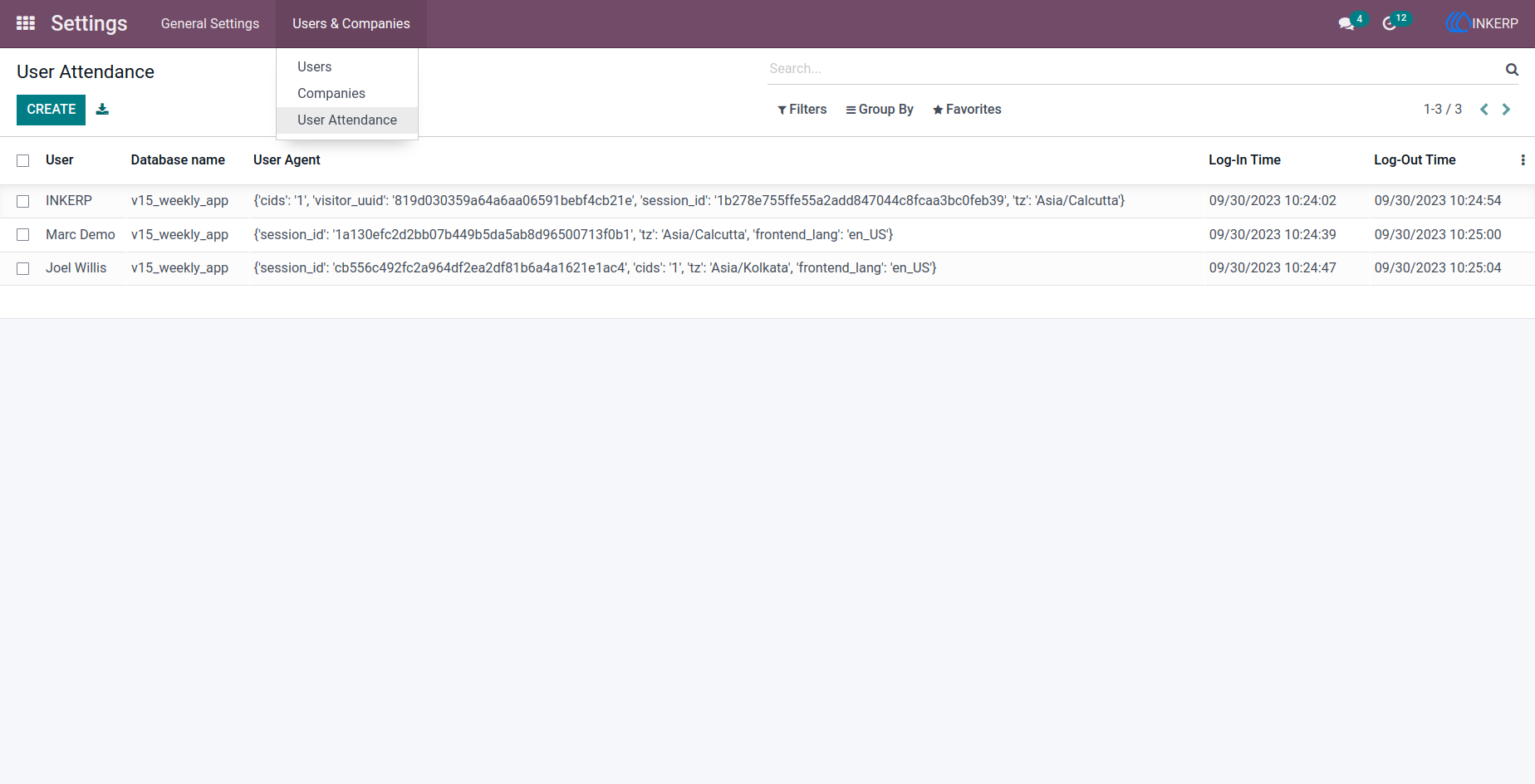Click log-in time 09/30/2023 10:24:47
This screenshot has width=1535, height=784.
(1273, 268)
